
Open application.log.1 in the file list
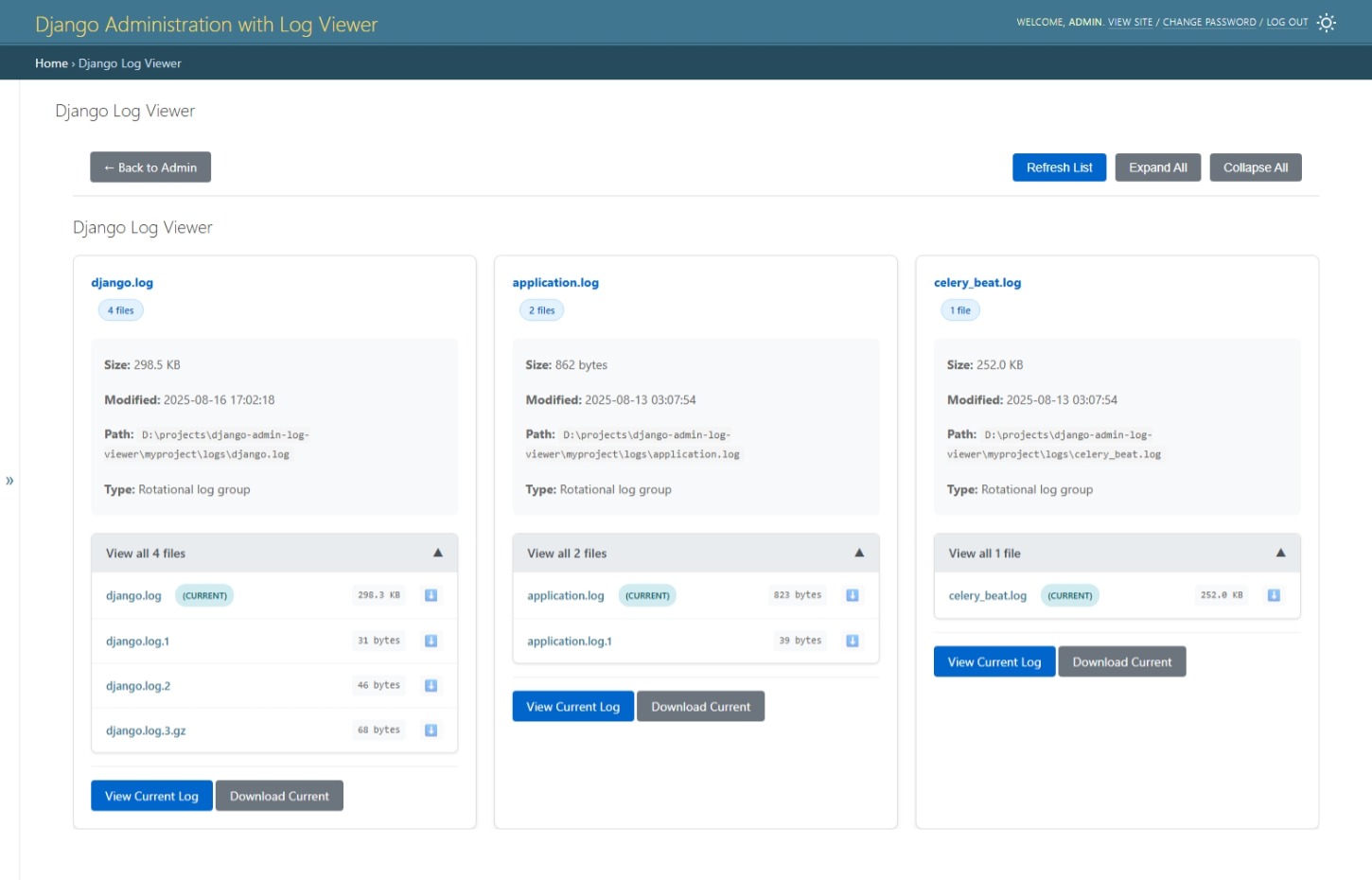pos(570,642)
